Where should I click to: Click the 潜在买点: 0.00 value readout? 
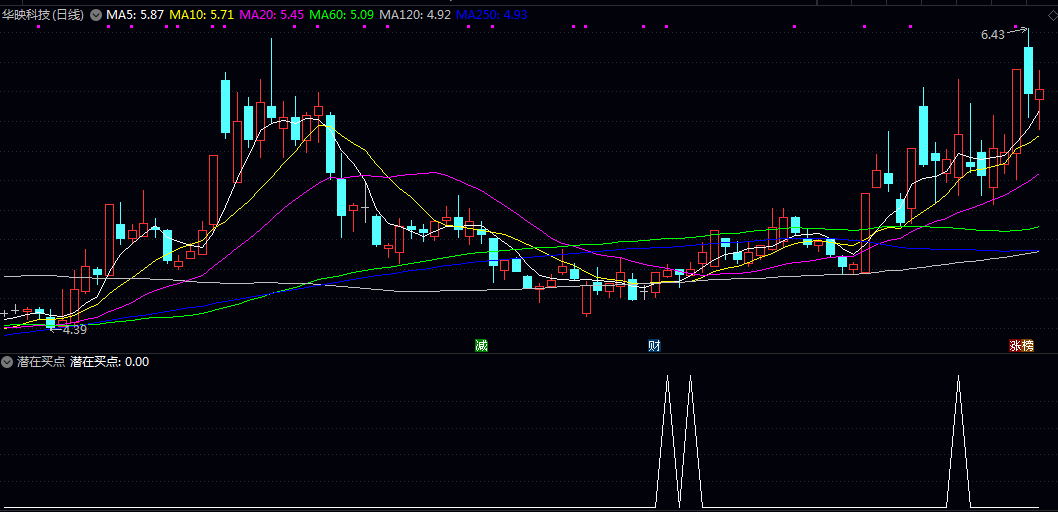coord(109,362)
